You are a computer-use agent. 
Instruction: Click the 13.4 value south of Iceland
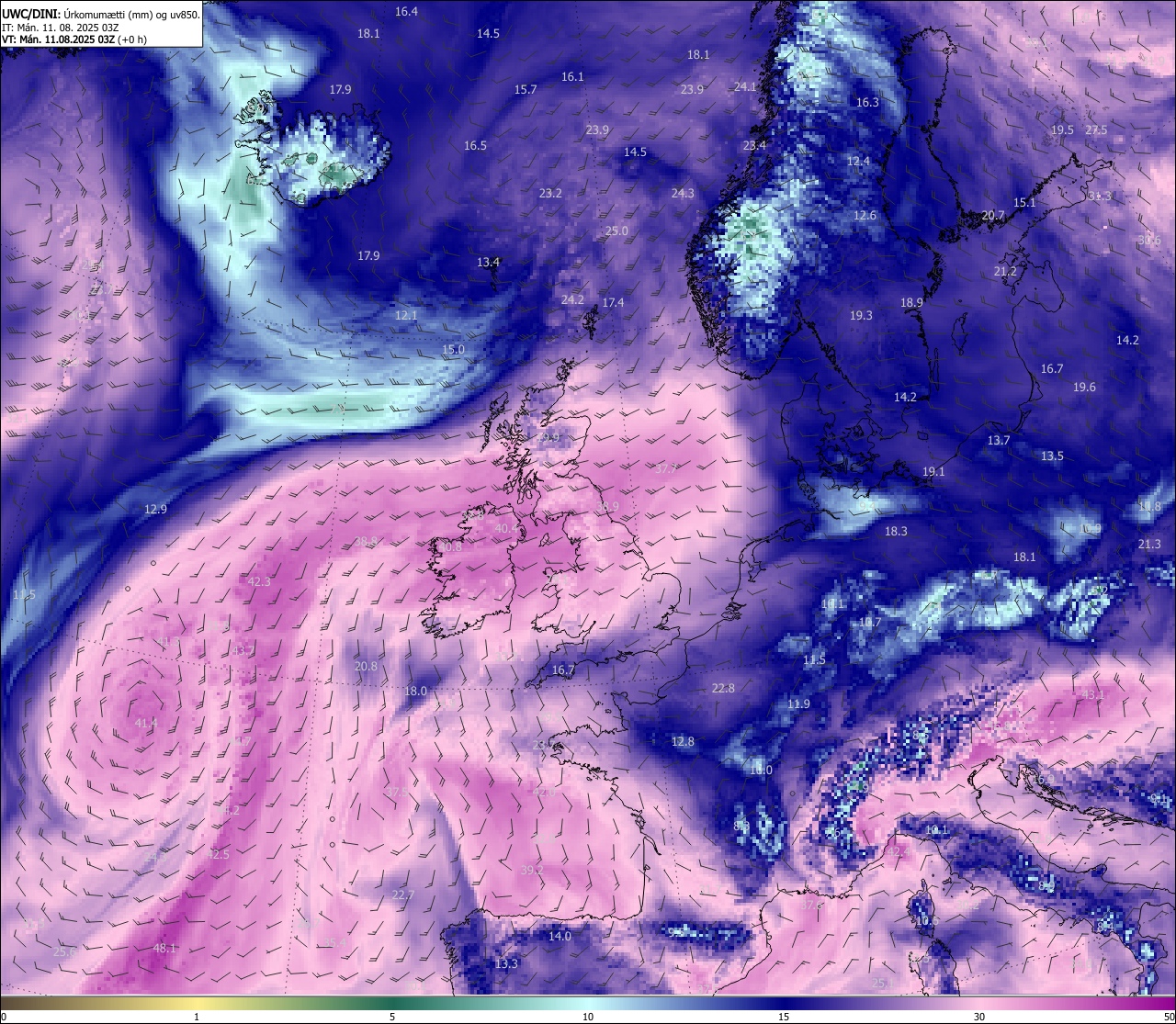pos(488,262)
